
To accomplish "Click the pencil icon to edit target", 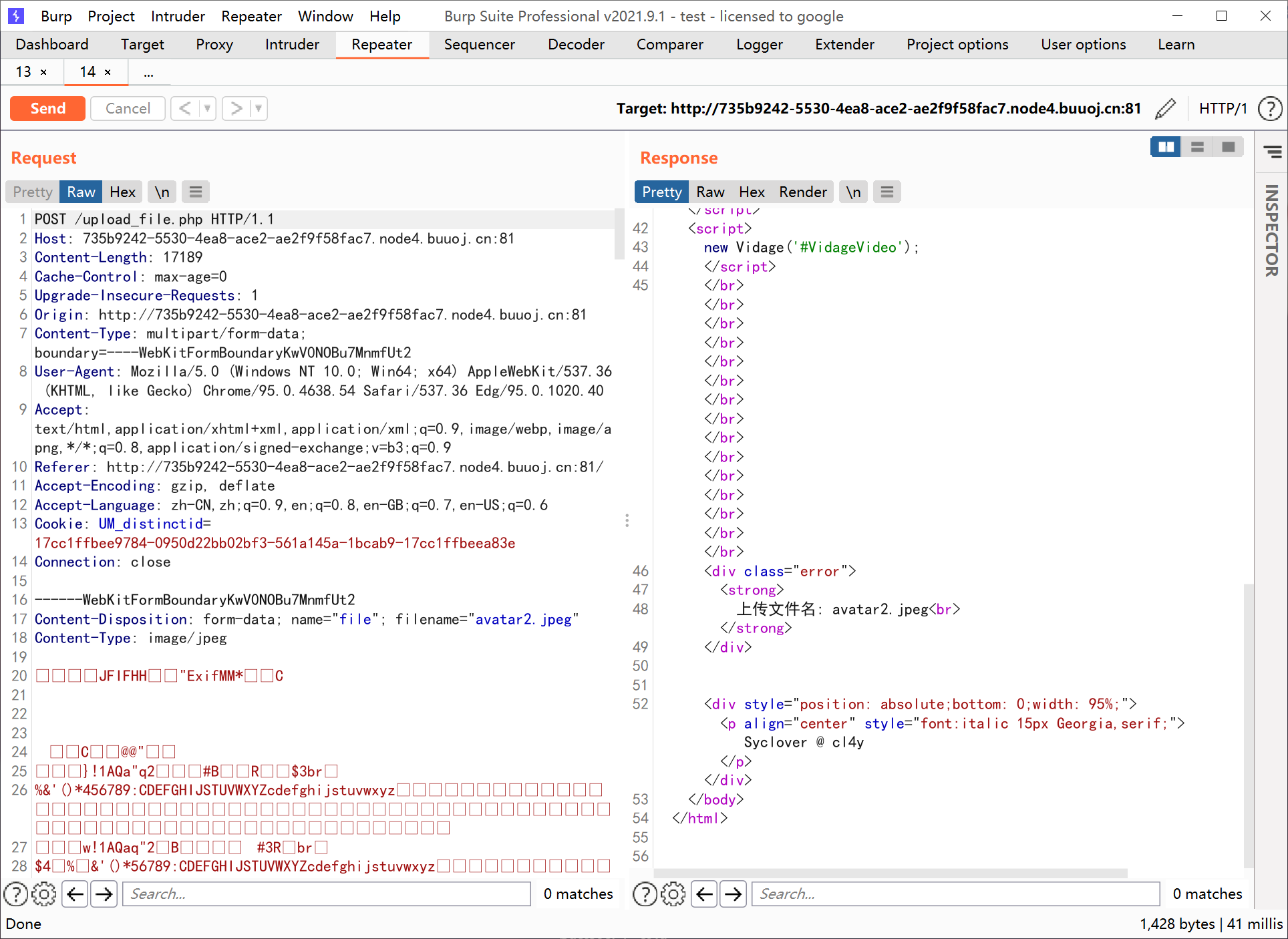I will click(1165, 108).
